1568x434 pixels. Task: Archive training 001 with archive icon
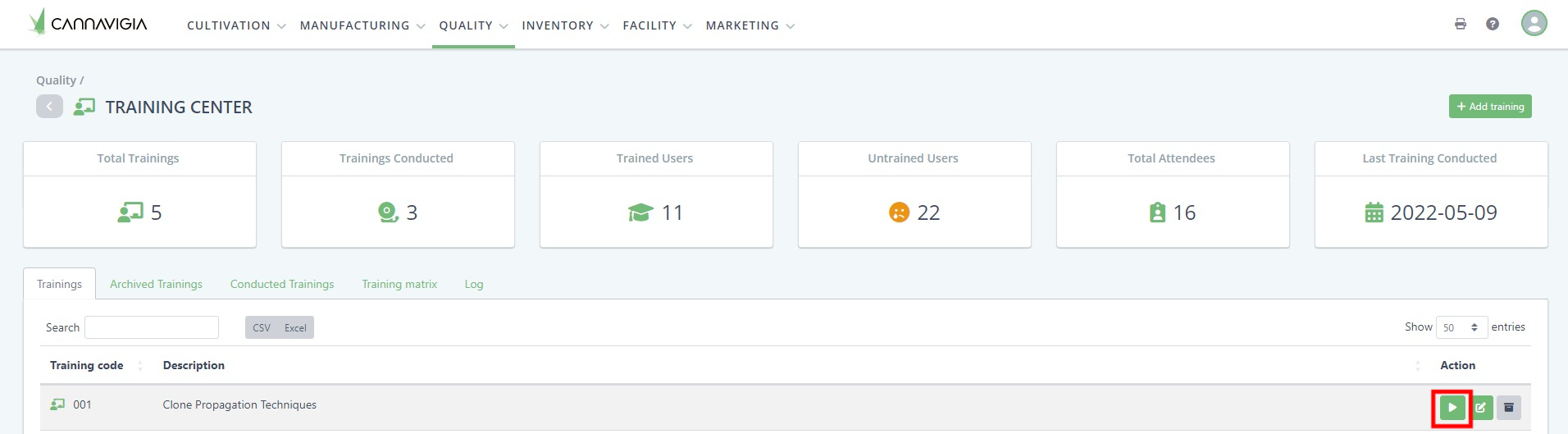[1509, 408]
